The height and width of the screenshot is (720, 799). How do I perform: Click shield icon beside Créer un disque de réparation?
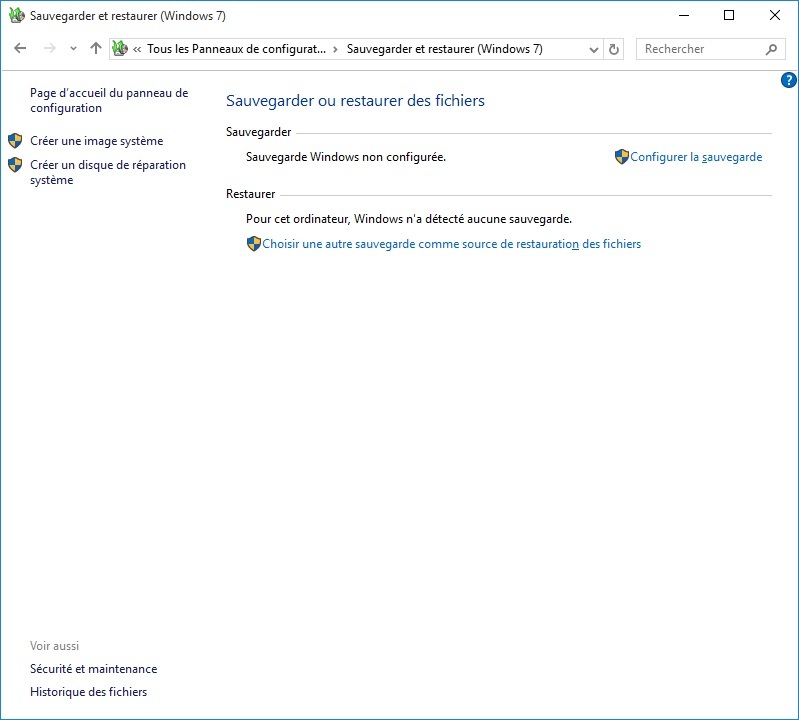point(15,165)
